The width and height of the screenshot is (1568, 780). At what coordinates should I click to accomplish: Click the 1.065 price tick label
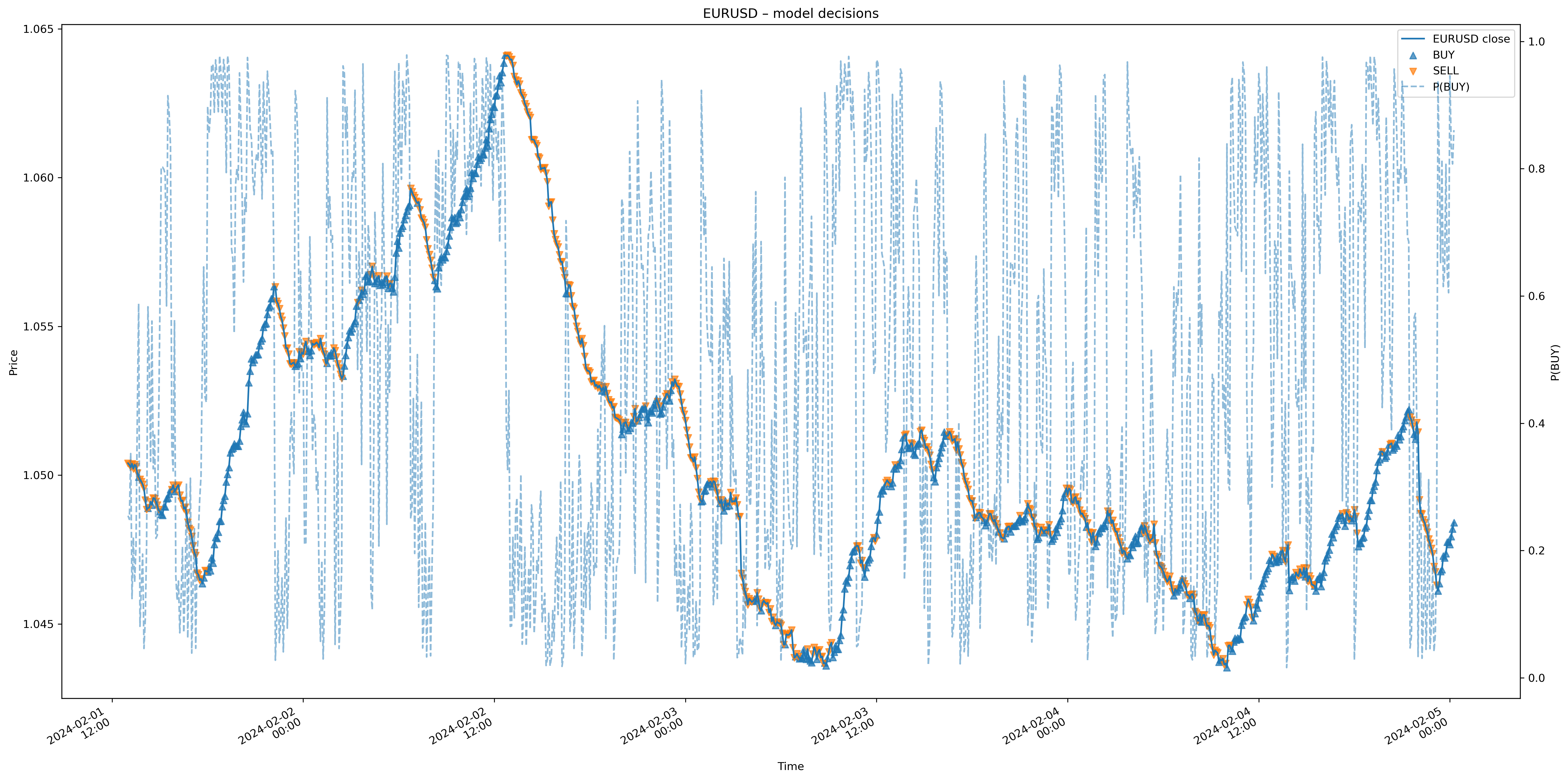click(x=38, y=29)
